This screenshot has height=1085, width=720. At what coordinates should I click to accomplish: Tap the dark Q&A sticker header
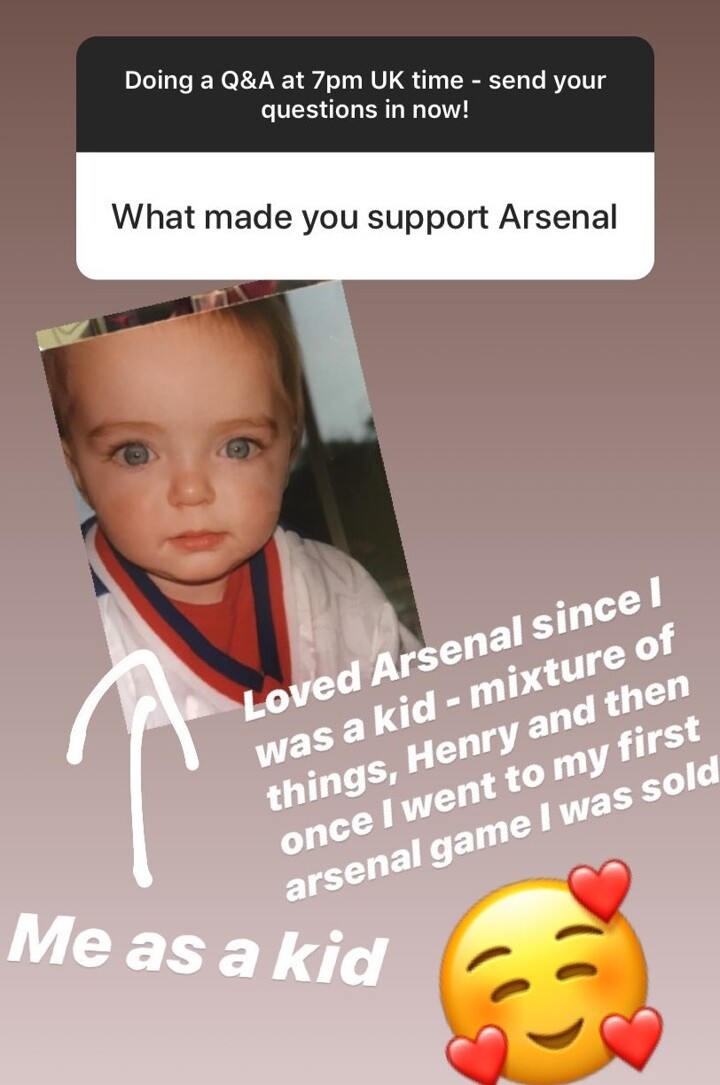click(364, 94)
